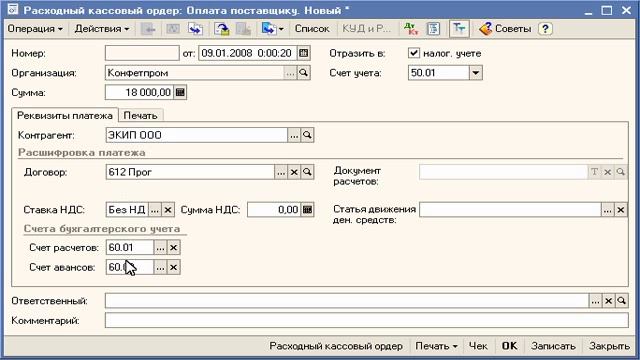
Task: Open the calendar picker for the date field
Action: [x=303, y=53]
